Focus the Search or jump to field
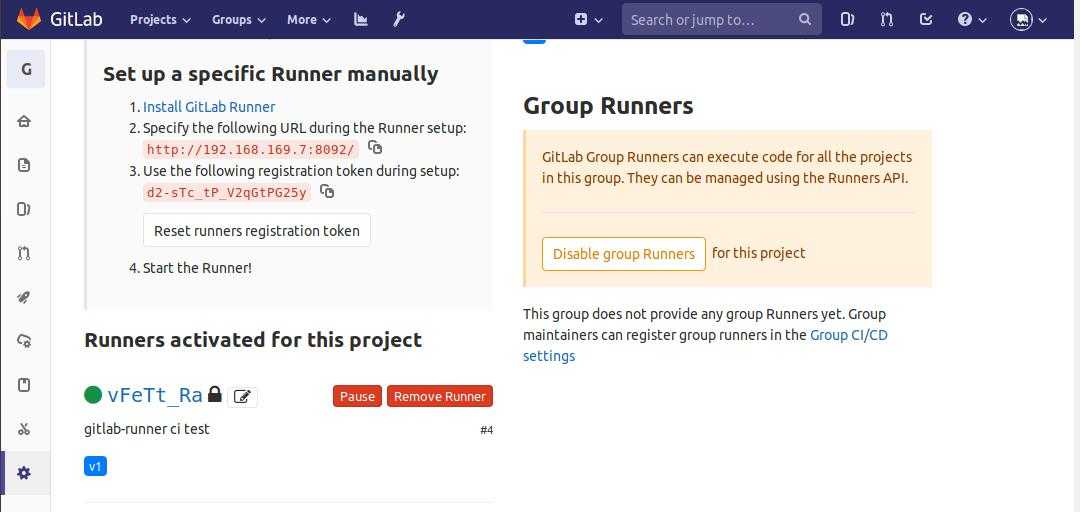 click(x=710, y=19)
